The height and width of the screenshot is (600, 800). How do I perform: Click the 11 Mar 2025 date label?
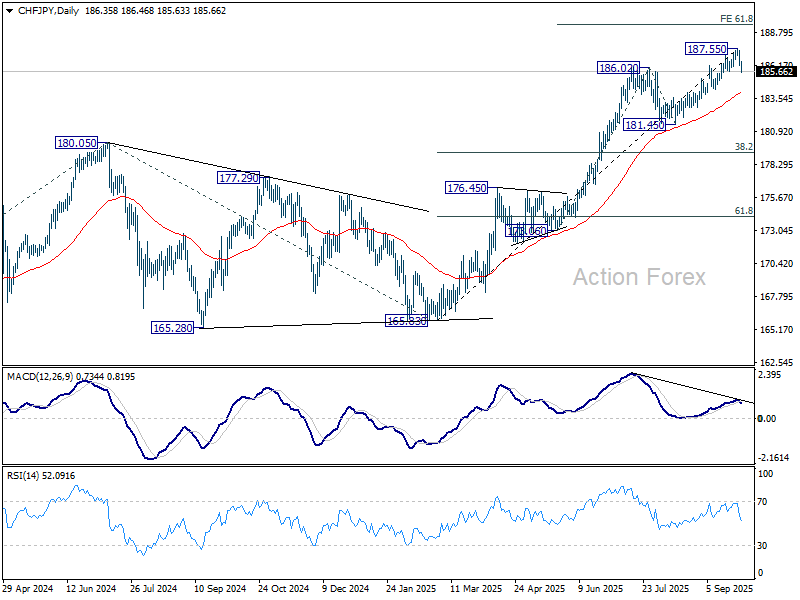pos(476,588)
